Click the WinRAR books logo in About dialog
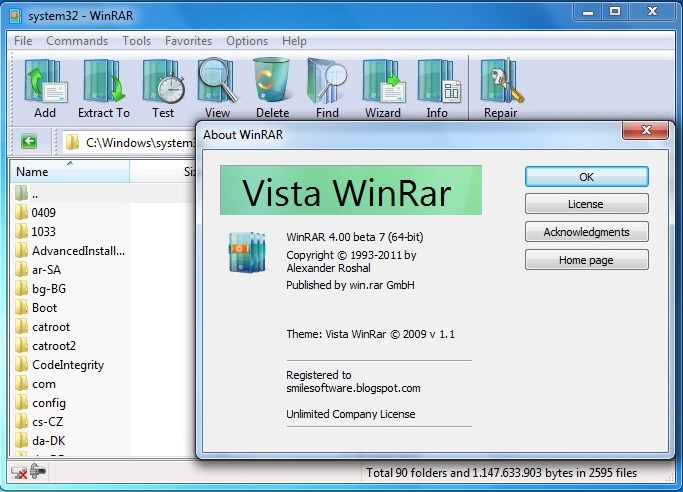The height and width of the screenshot is (492, 683). (x=247, y=252)
